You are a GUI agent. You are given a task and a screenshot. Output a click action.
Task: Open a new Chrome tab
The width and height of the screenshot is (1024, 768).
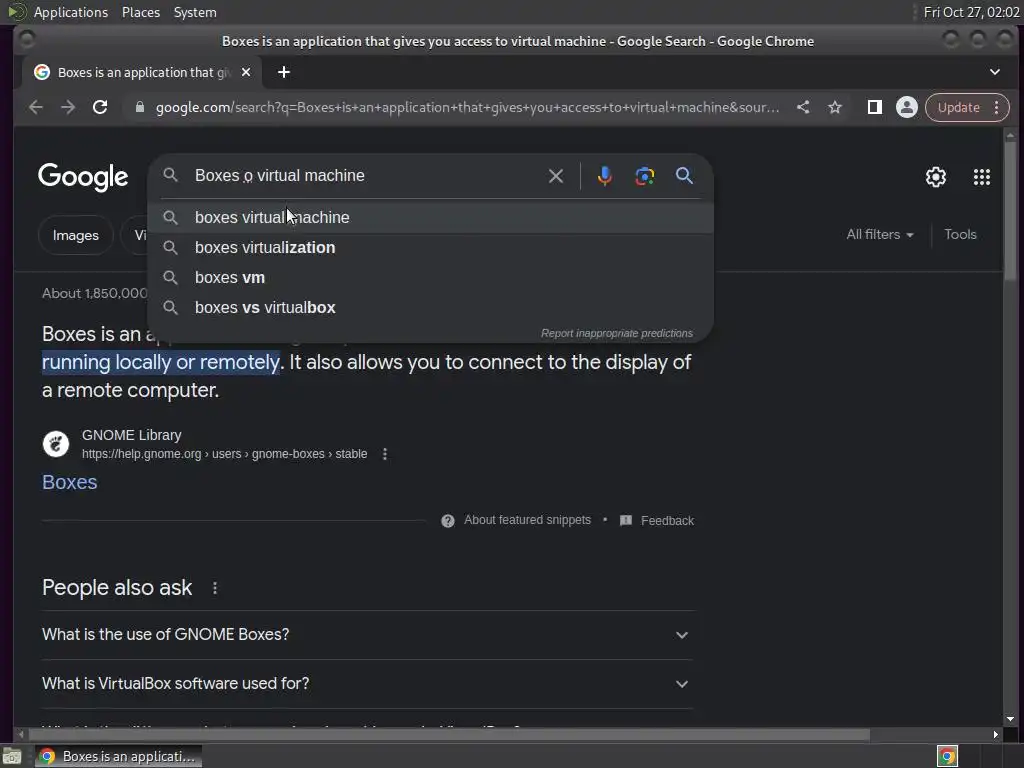click(283, 72)
